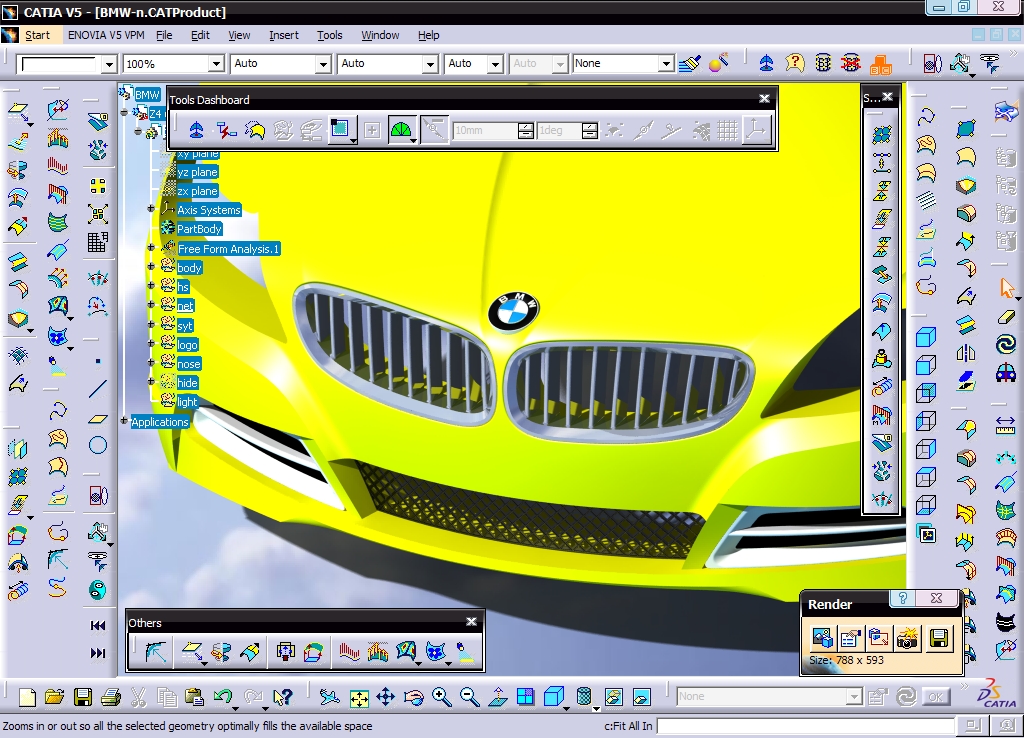Viewport: 1024px width, 738px height.
Task: Open the 100% opacity dropdown
Action: point(216,64)
